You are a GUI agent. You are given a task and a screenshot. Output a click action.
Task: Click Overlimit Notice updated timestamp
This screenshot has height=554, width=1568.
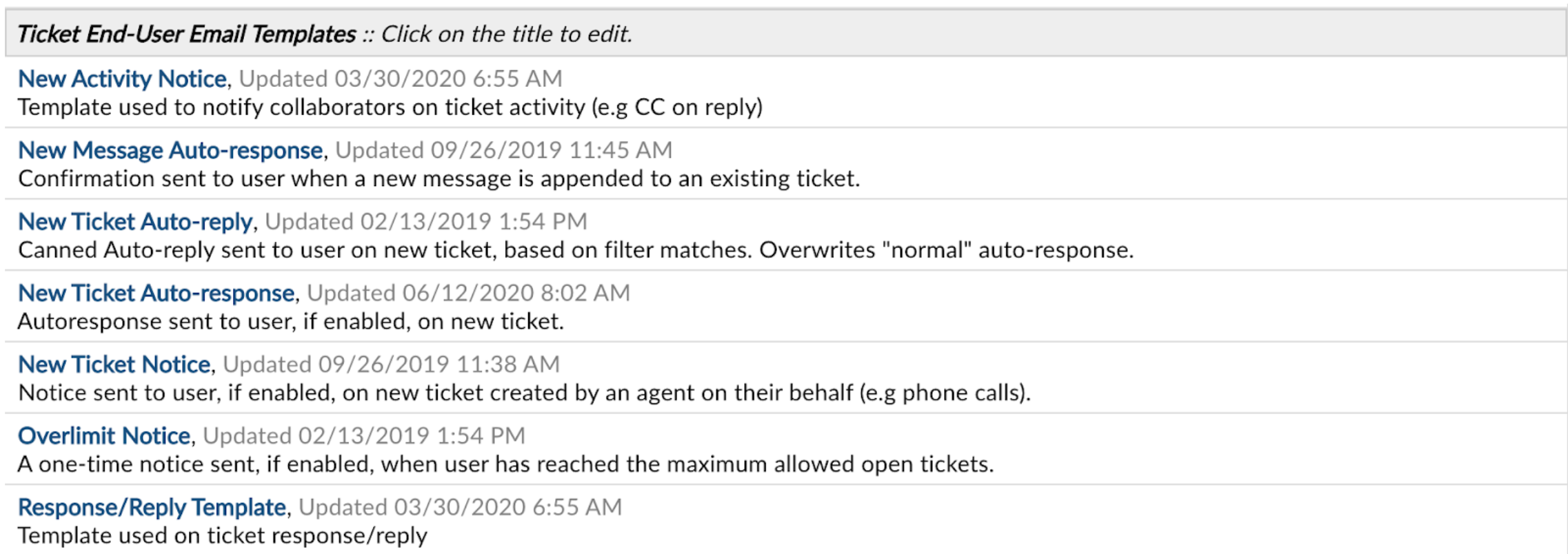pos(362,436)
